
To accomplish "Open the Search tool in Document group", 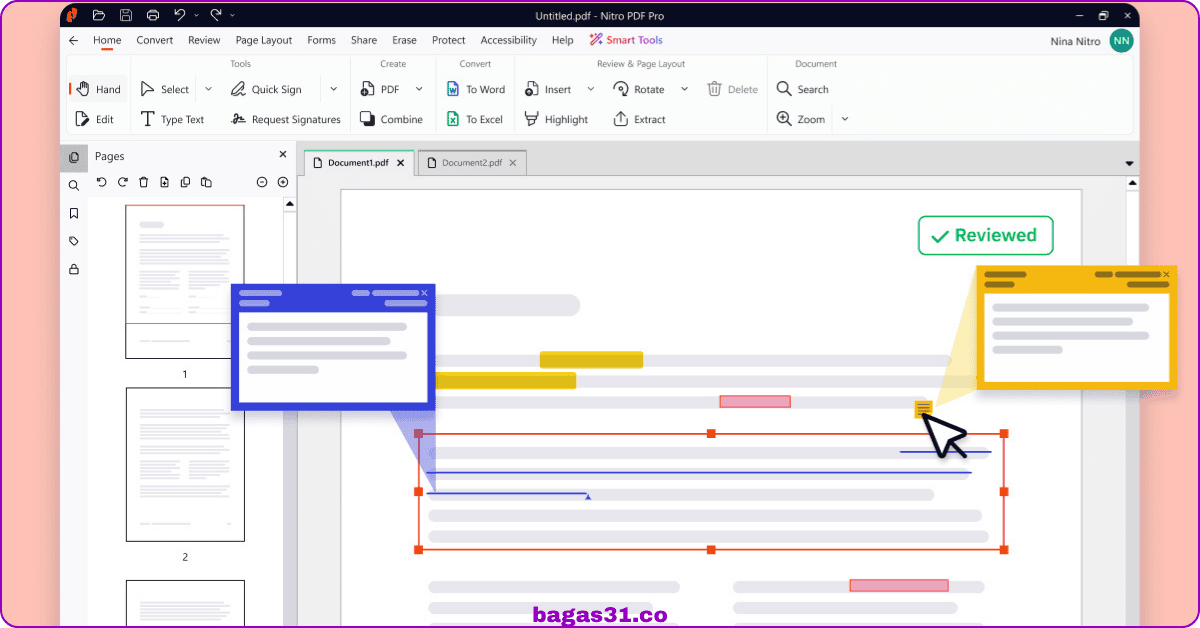I will point(803,89).
